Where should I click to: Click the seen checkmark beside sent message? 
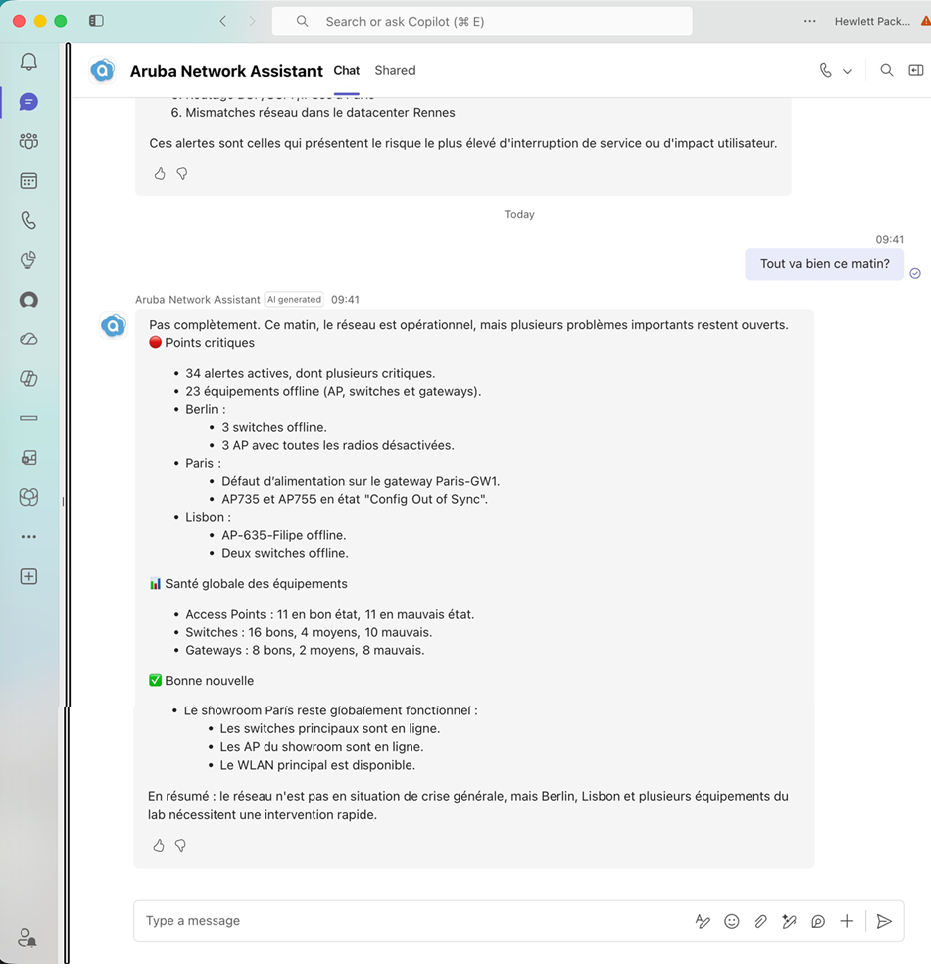point(916,273)
